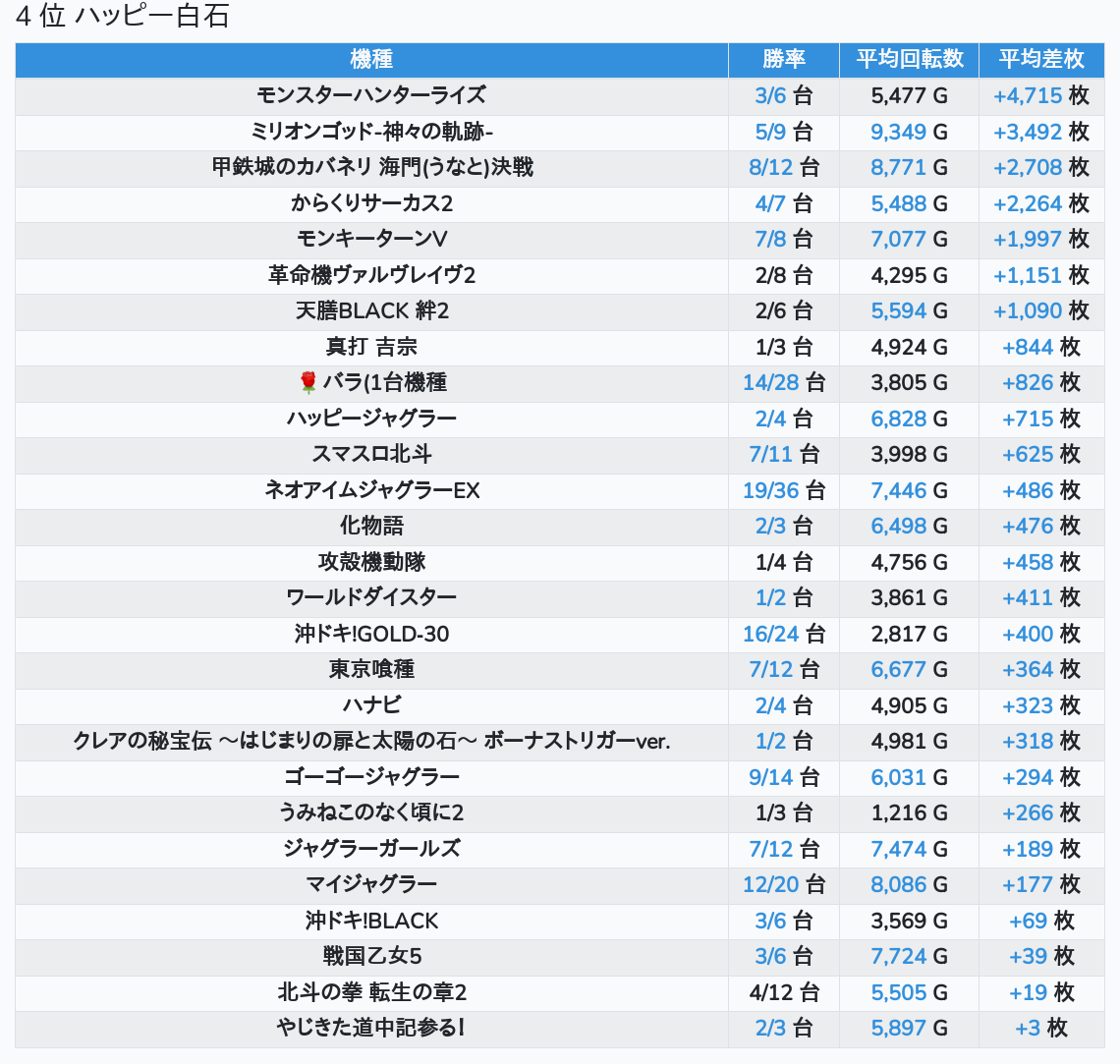The width and height of the screenshot is (1120, 1064).
Task: Click the 8,771 G average spins value
Action: [x=910, y=167]
